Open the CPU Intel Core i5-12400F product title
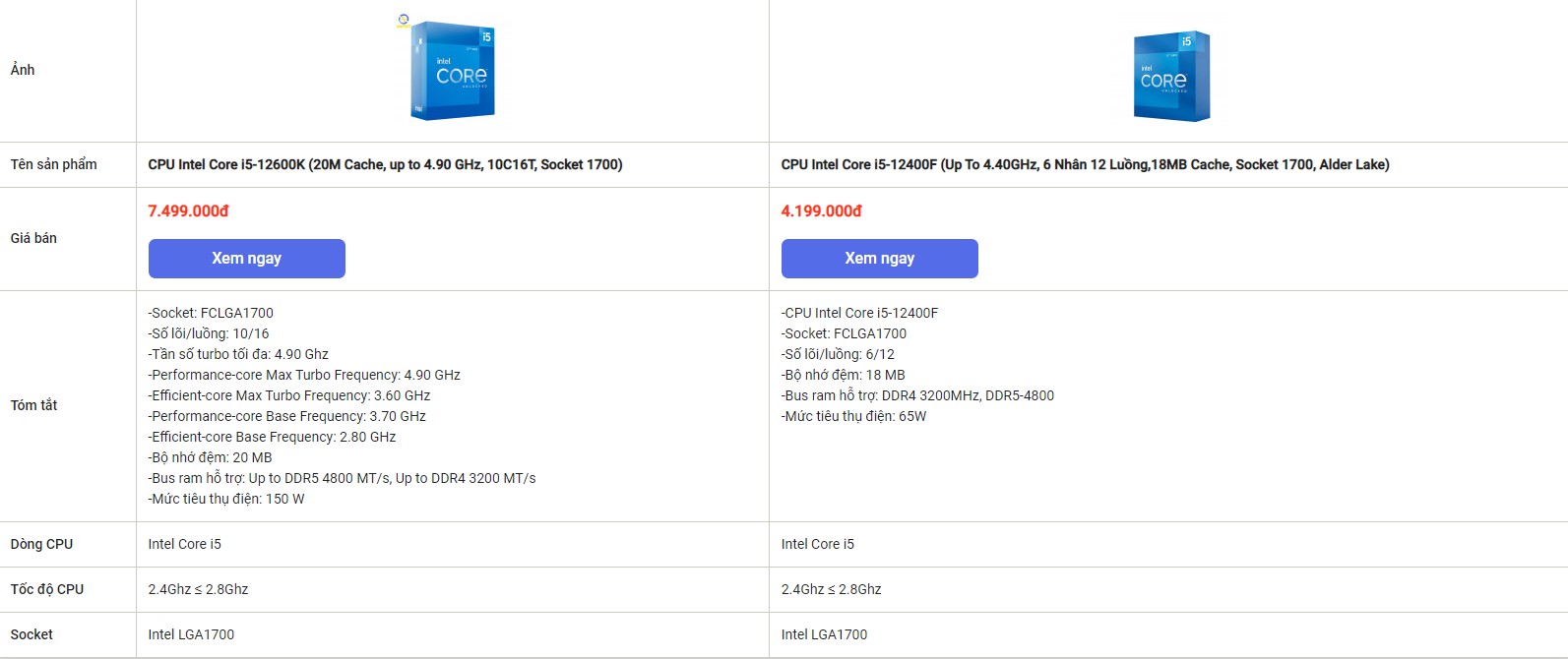The width and height of the screenshot is (1568, 659). point(1085,165)
